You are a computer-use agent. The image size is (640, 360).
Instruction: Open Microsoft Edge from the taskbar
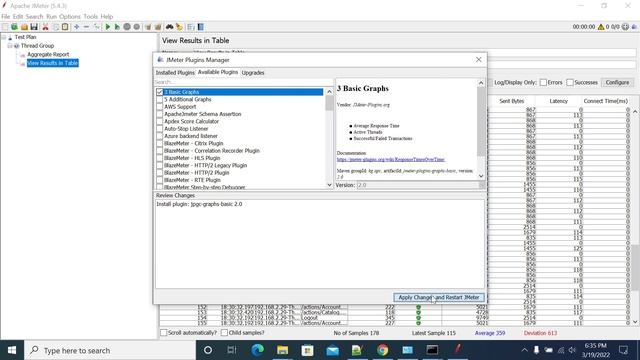coord(257,350)
